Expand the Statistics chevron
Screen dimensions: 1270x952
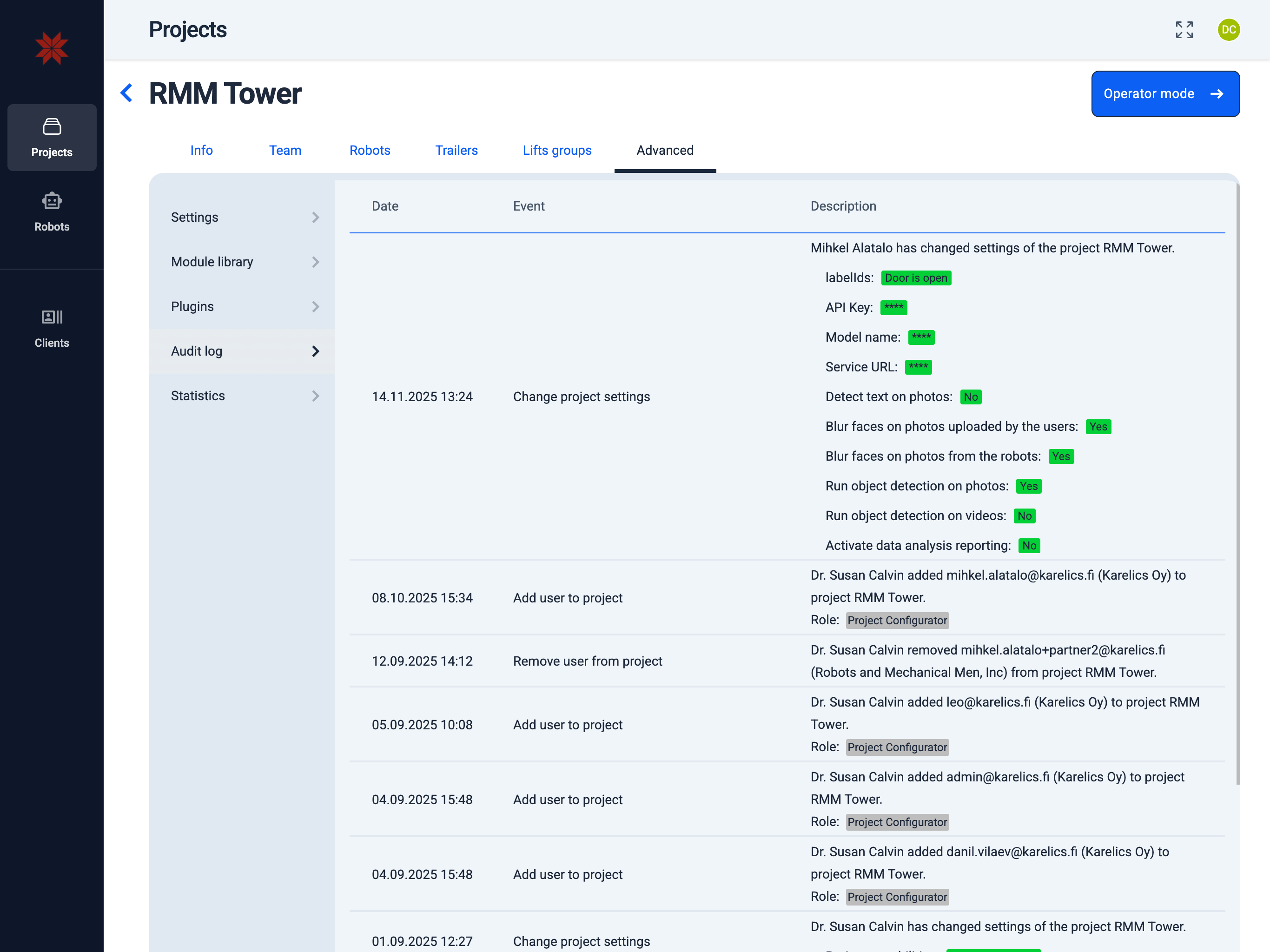[x=315, y=396]
